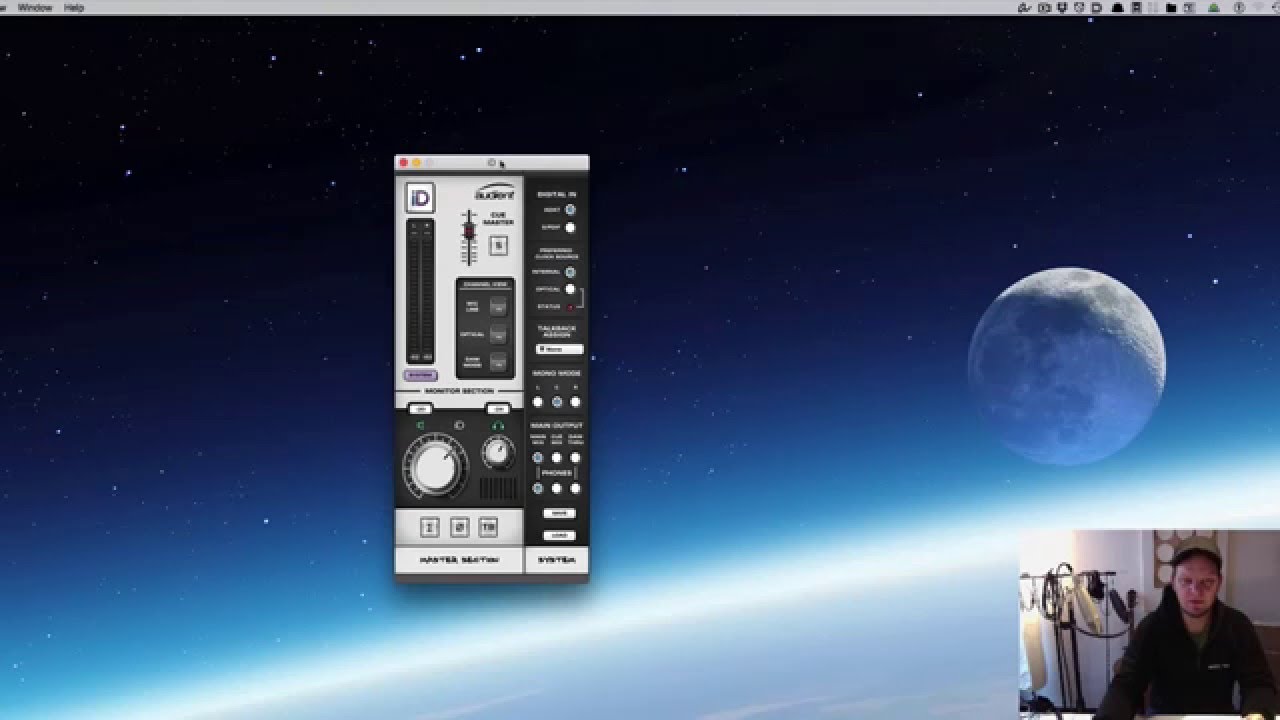Click the left Off button above speaker

click(x=420, y=409)
